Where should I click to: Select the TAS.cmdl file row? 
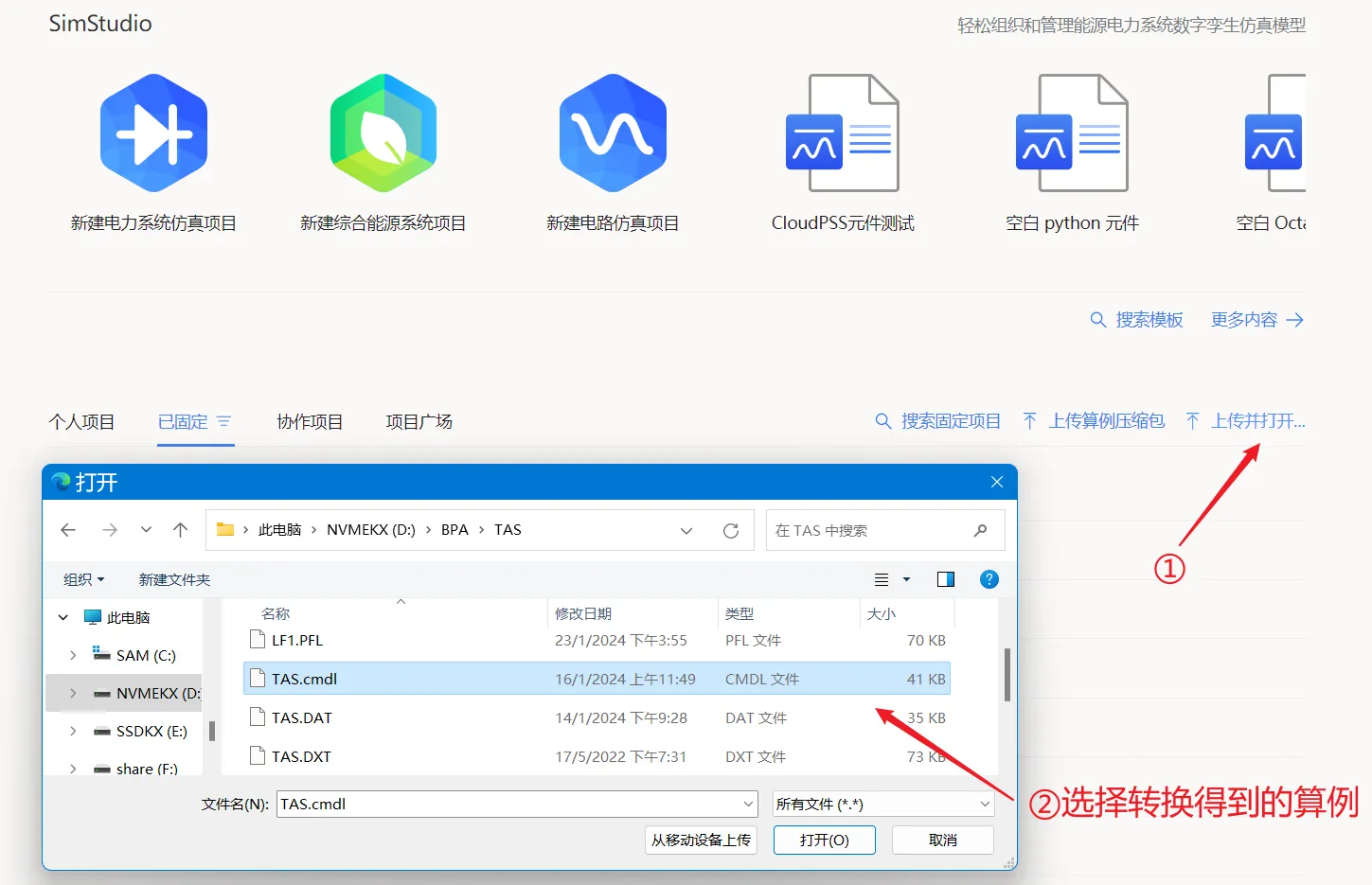point(597,679)
